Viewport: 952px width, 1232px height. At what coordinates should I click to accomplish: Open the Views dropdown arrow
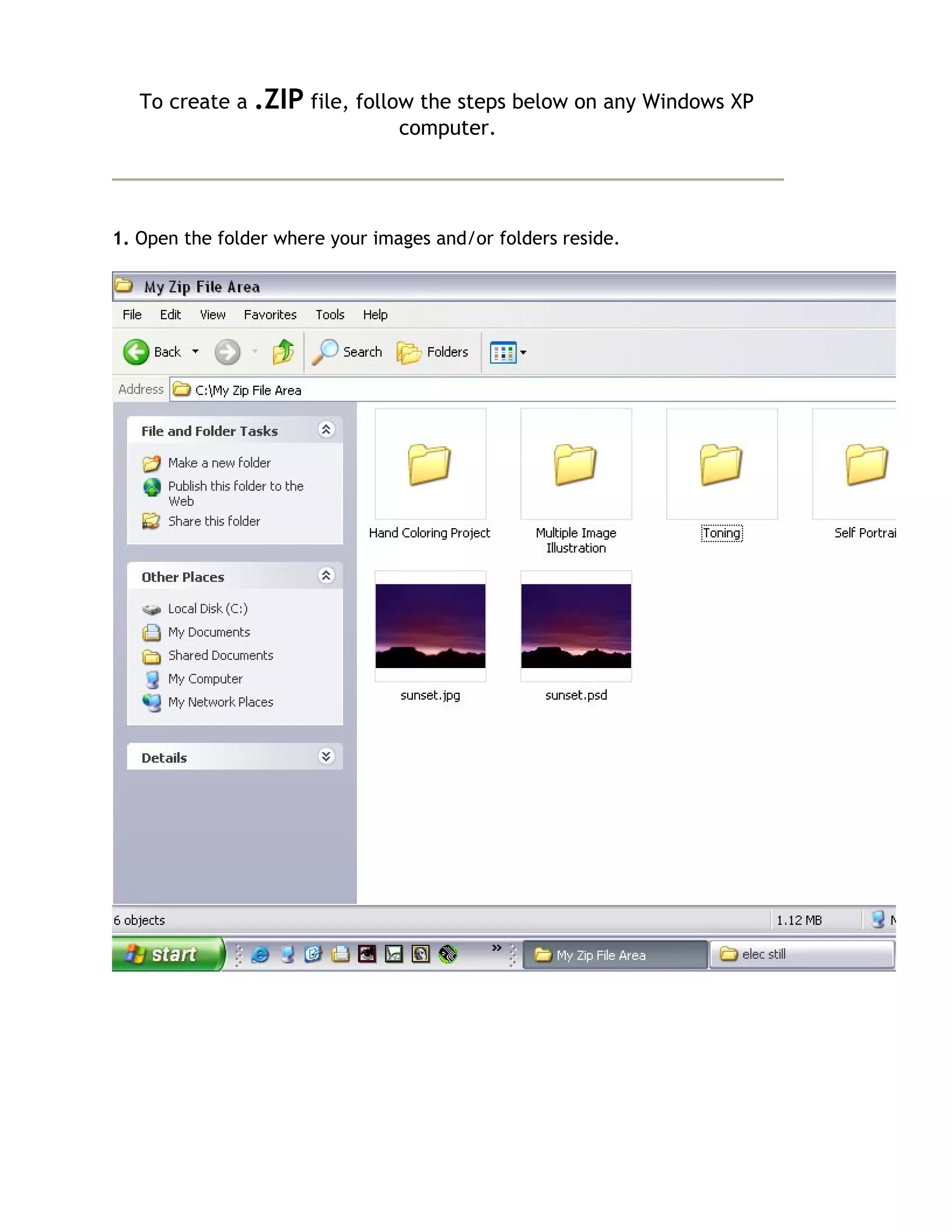(523, 352)
